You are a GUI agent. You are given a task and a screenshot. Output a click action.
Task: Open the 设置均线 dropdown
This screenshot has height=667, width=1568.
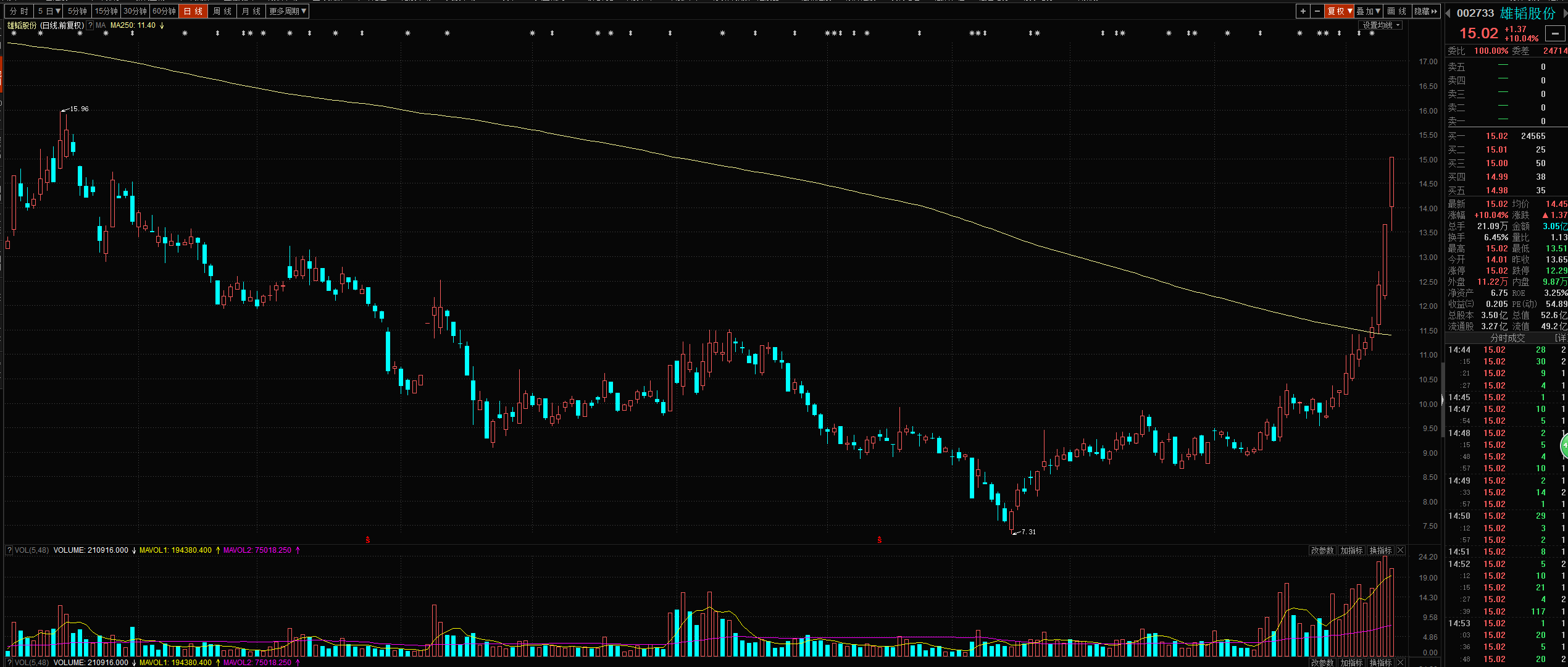pyautogui.click(x=1381, y=25)
